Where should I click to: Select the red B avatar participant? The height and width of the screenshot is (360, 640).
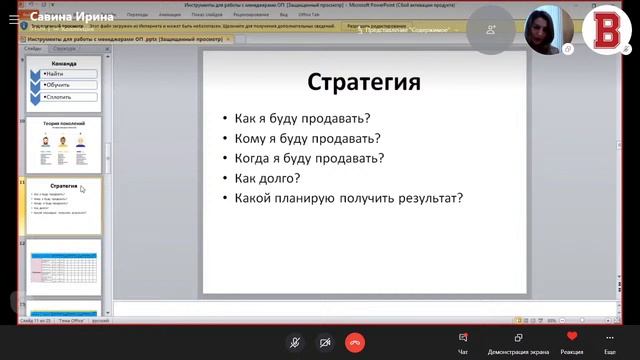point(607,30)
